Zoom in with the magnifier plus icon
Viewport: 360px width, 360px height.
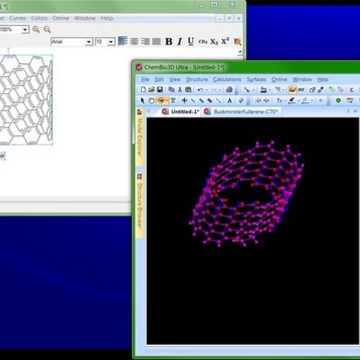[36, 29]
